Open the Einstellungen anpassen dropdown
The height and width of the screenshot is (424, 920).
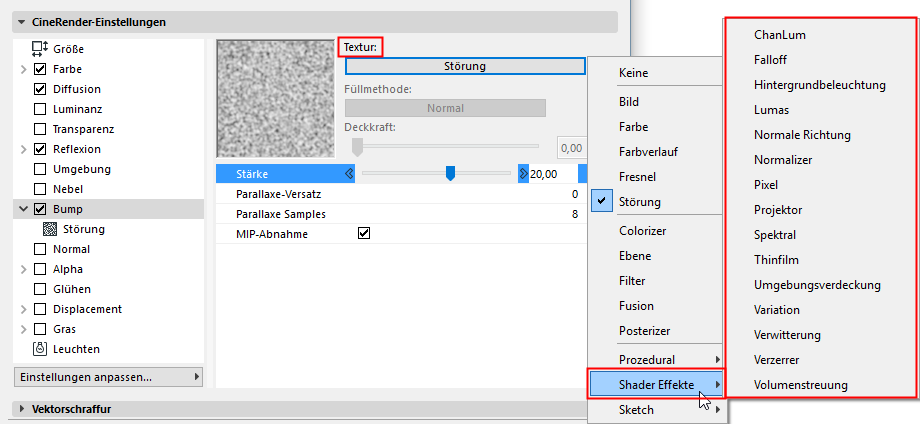click(108, 377)
